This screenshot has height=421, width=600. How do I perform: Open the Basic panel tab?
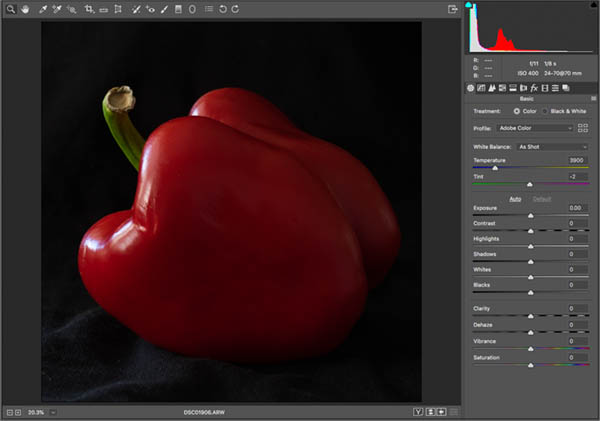pos(470,88)
